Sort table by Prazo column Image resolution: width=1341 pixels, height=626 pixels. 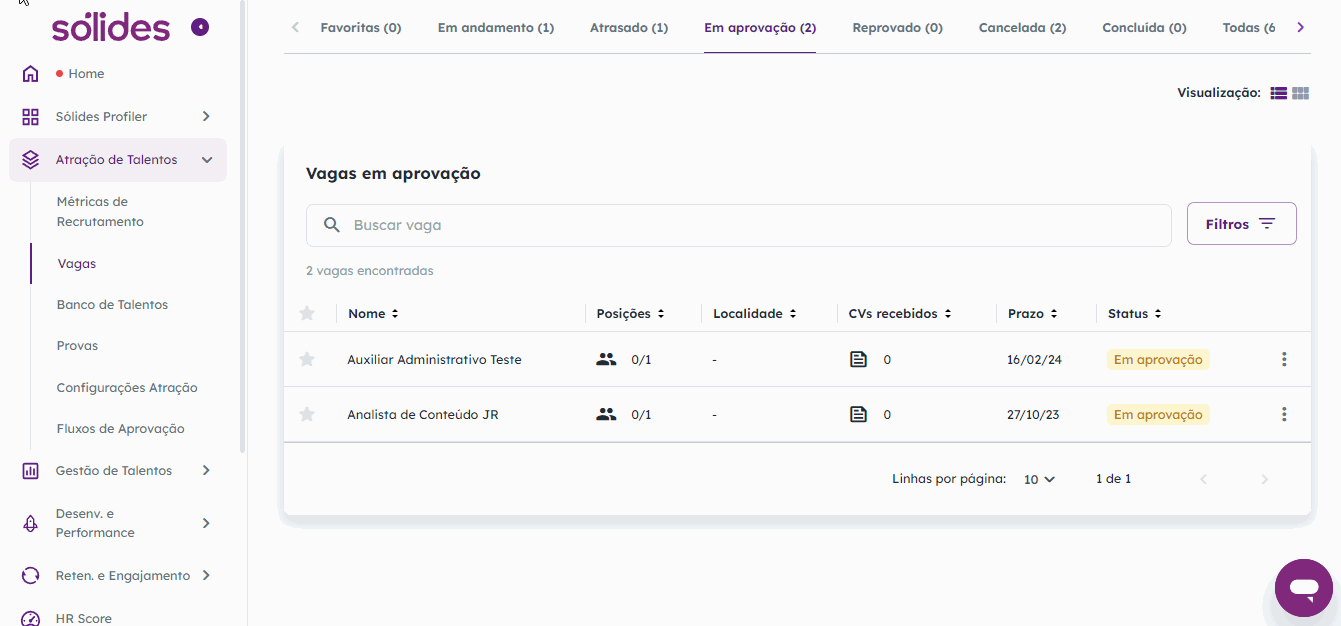tap(1033, 314)
